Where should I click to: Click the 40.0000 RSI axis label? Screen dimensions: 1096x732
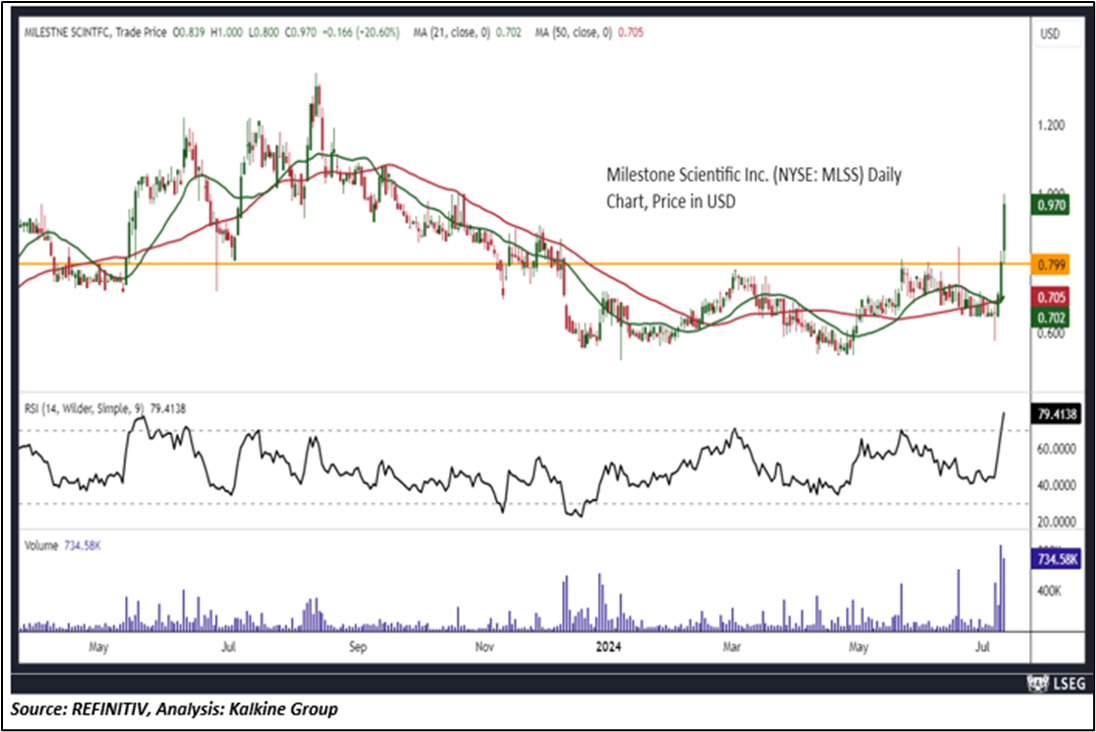[x=1056, y=485]
